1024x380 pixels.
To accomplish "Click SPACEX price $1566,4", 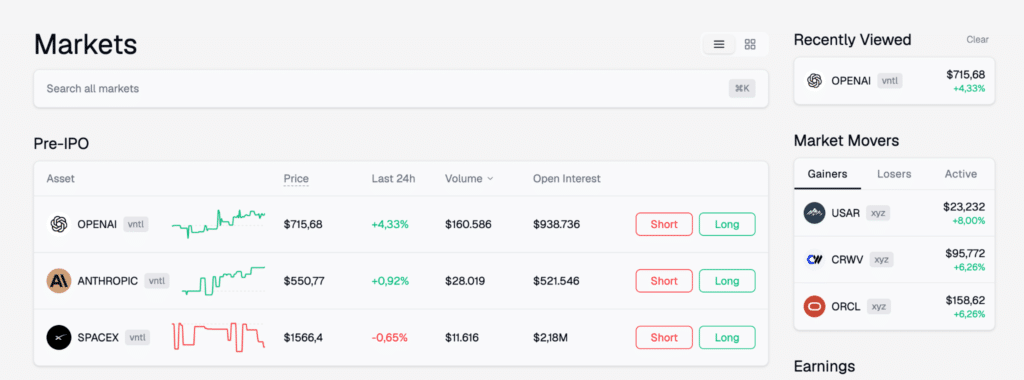I will point(303,338).
